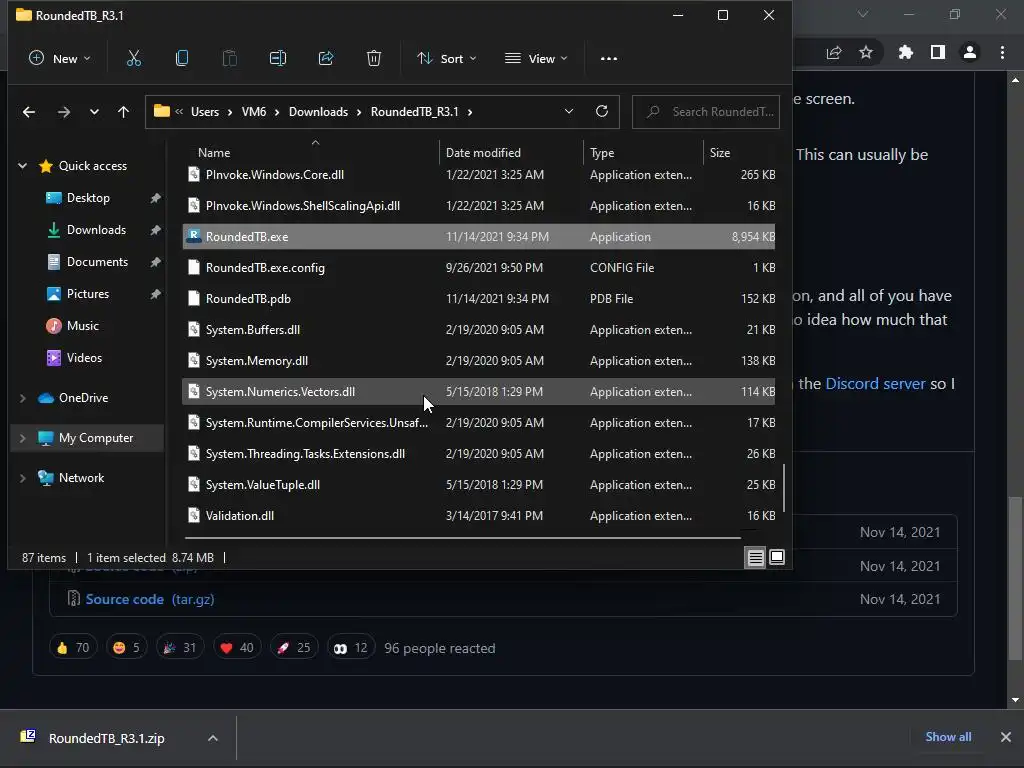Open the Discord server link on the webpage
Screen dimensions: 1024x768
(x=875, y=383)
